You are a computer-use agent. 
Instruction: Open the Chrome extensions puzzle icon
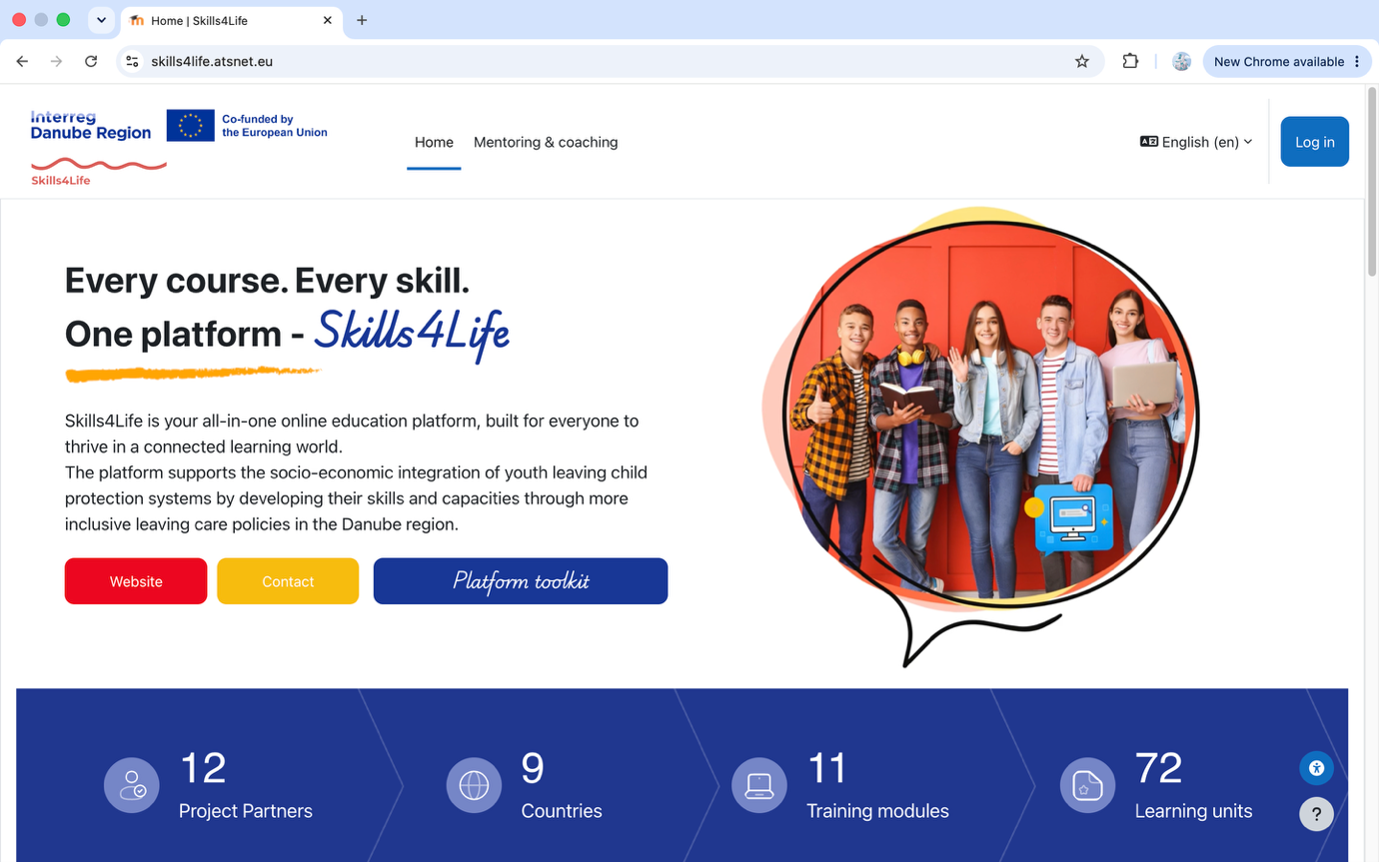[x=1130, y=61]
